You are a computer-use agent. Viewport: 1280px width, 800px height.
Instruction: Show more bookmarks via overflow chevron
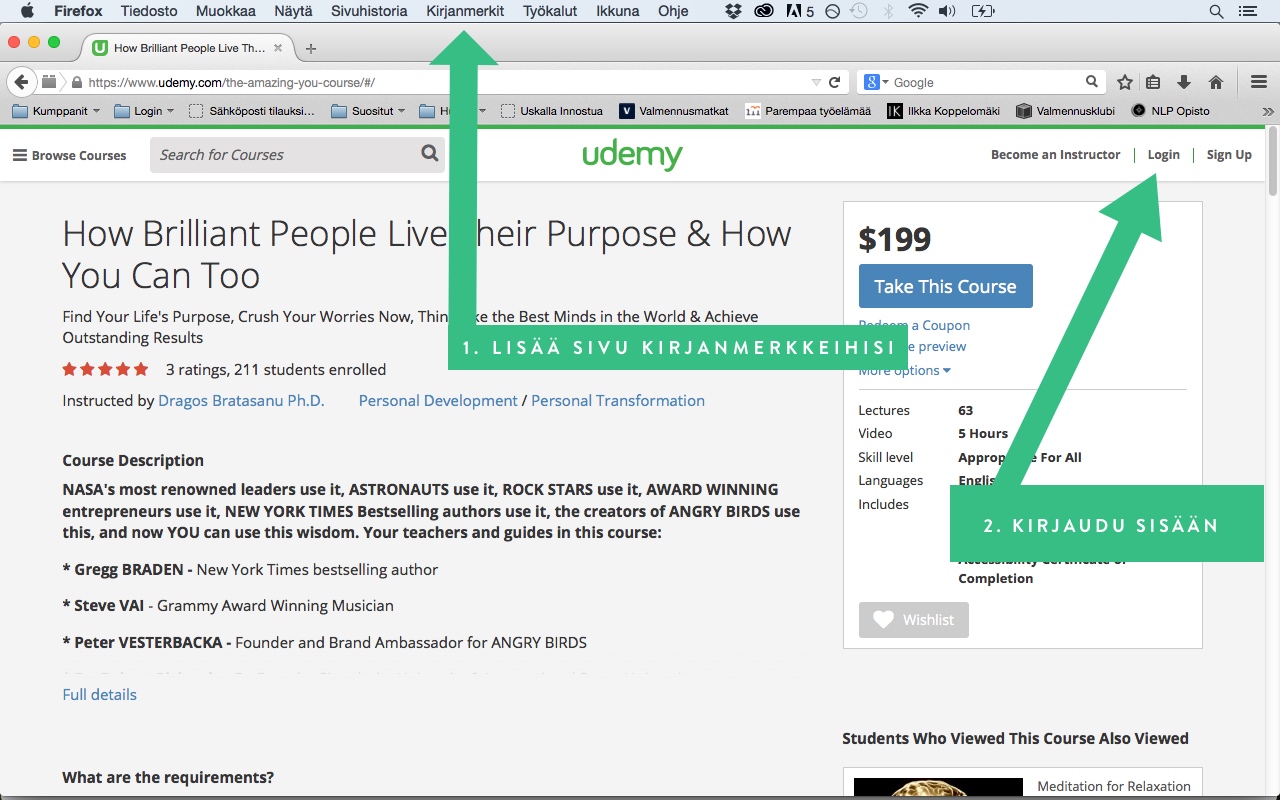pos(1268,111)
